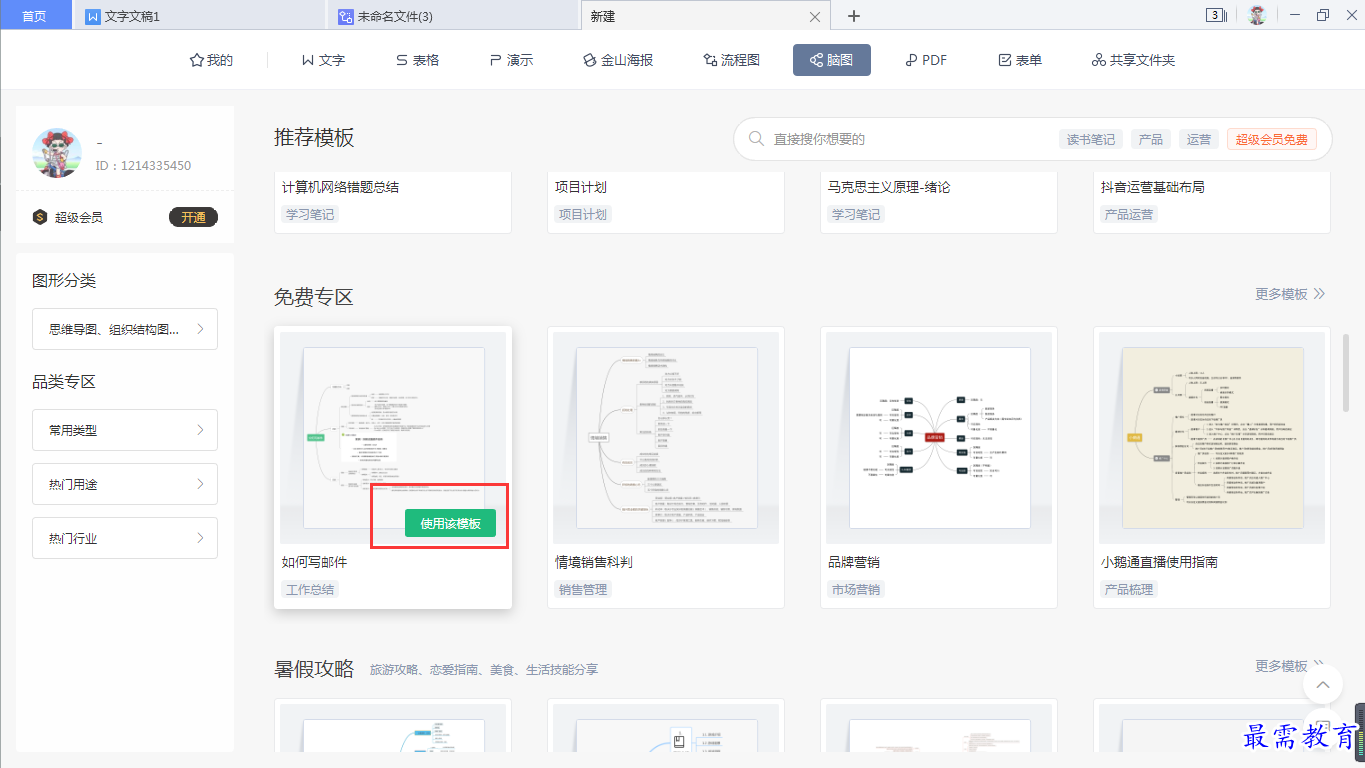Open the 品牌营销 template thumbnail
The width and height of the screenshot is (1365, 768).
click(939, 438)
